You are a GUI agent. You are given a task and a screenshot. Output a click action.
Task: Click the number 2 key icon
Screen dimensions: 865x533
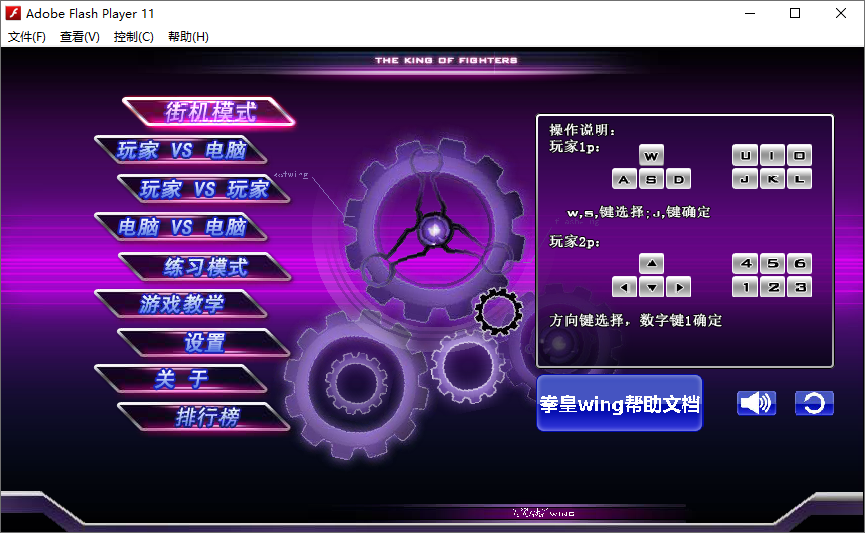[772, 287]
